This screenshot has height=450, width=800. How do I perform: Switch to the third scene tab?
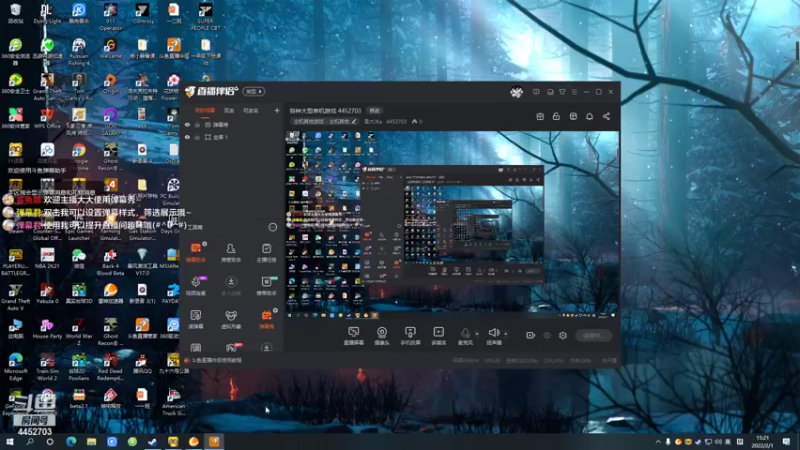[250, 110]
